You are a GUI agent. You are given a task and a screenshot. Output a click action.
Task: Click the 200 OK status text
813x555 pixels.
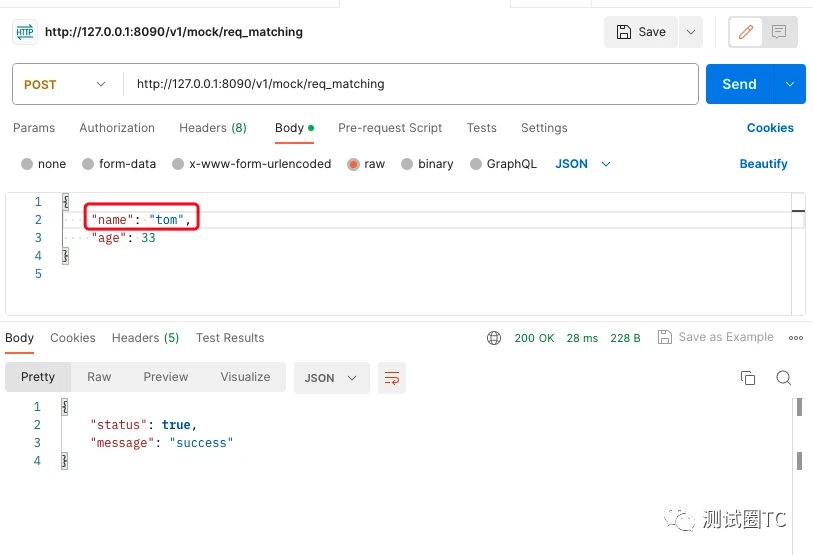pos(535,338)
